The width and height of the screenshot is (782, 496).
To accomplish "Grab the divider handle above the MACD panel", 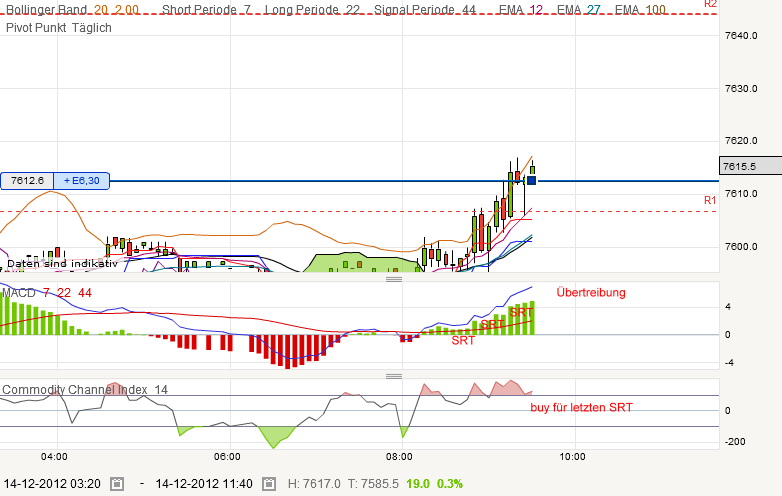I will click(394, 279).
